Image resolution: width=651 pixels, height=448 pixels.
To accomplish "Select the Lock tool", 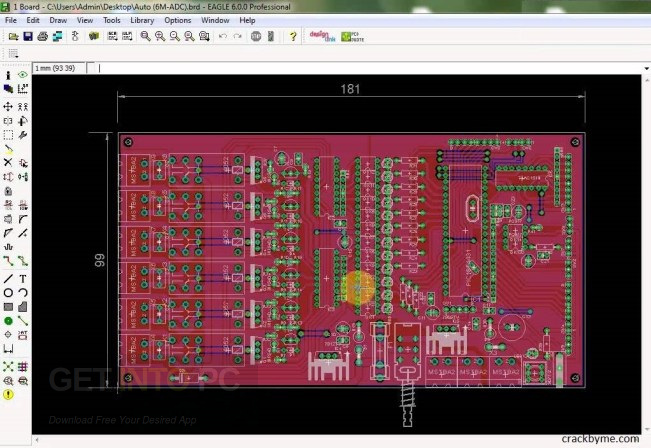I will coord(8,191).
